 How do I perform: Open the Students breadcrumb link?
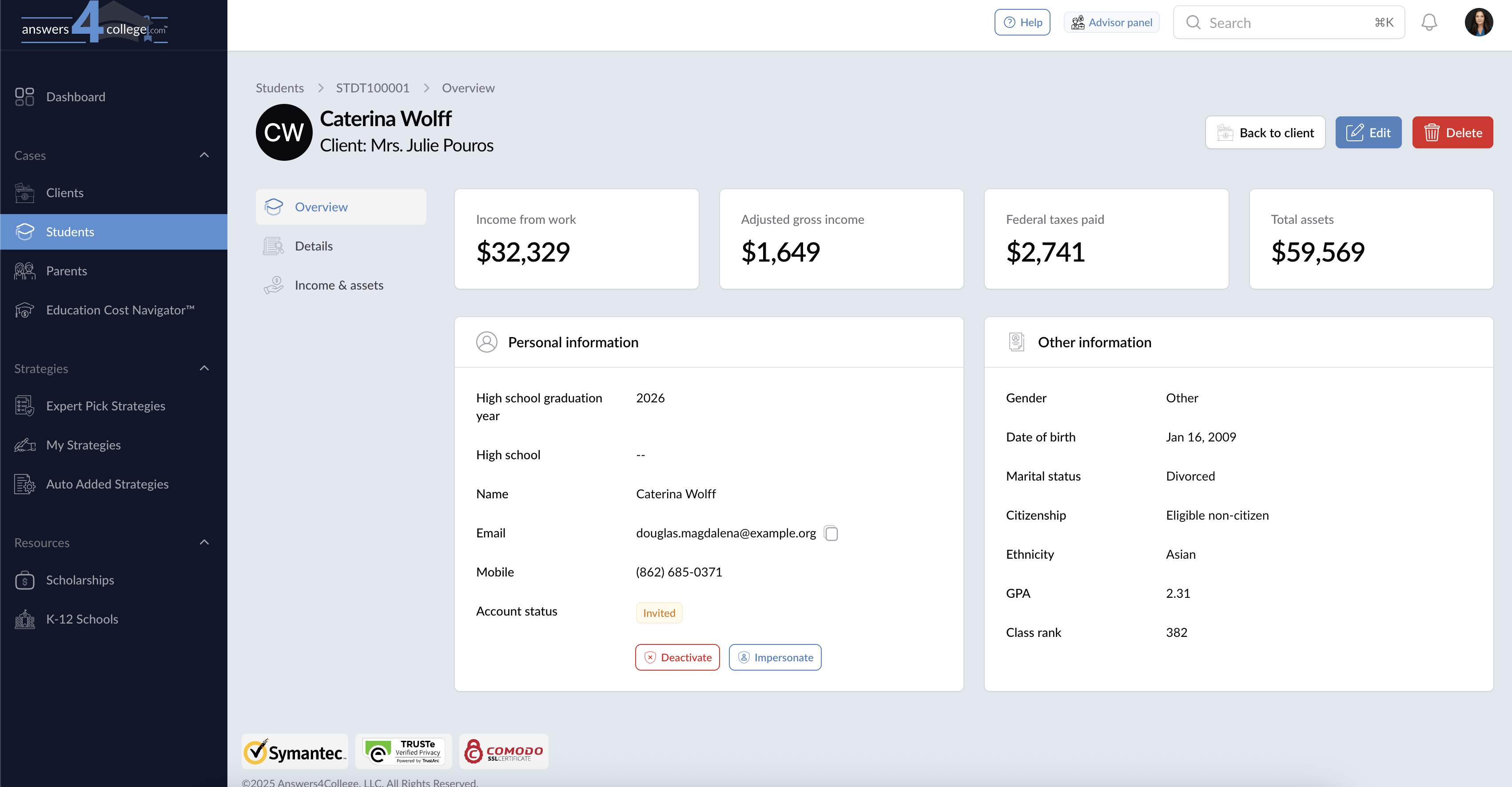pyautogui.click(x=279, y=88)
